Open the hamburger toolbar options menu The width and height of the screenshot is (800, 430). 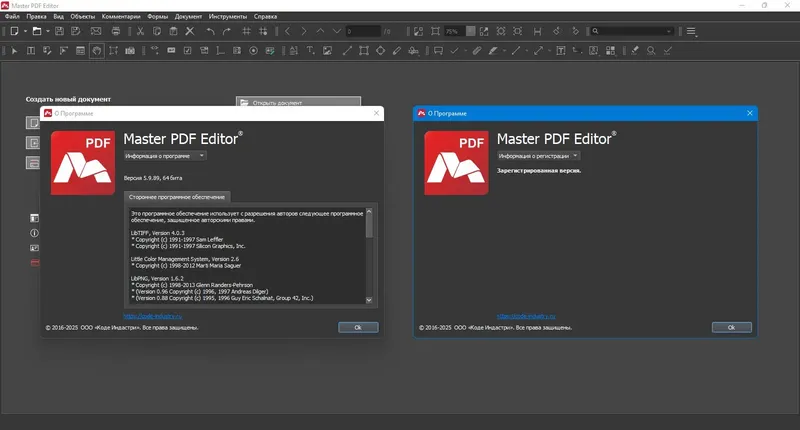point(691,32)
